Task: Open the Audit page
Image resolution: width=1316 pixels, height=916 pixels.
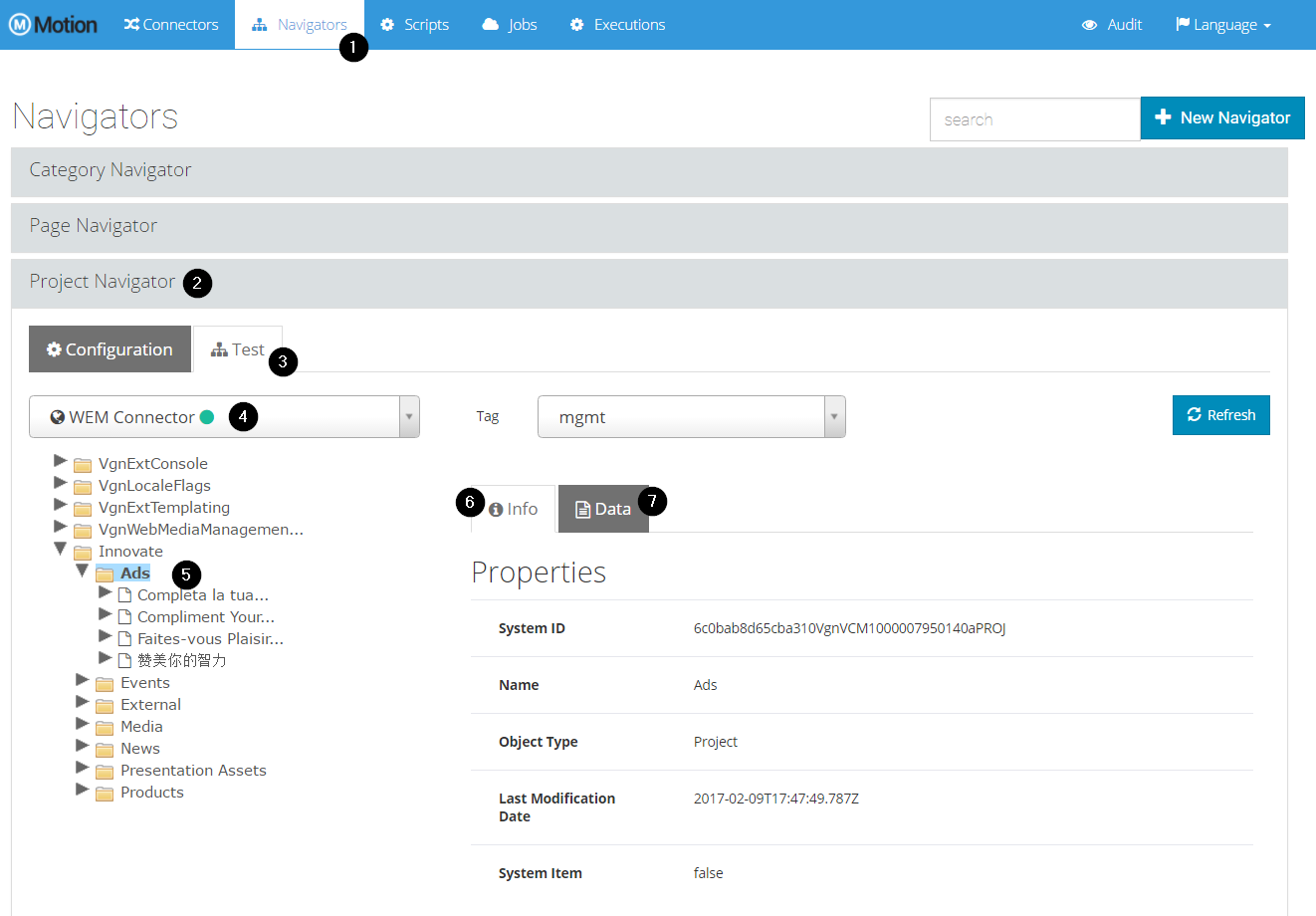Action: [1112, 25]
